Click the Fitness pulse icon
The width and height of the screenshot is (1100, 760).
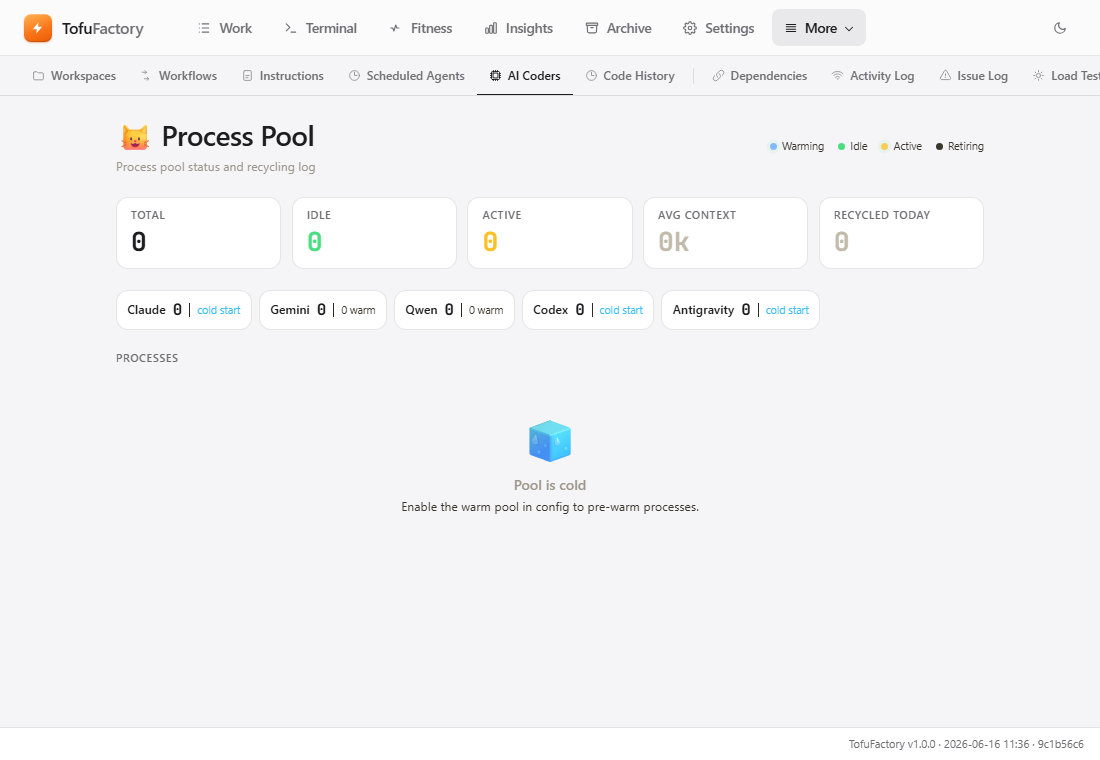pos(396,28)
